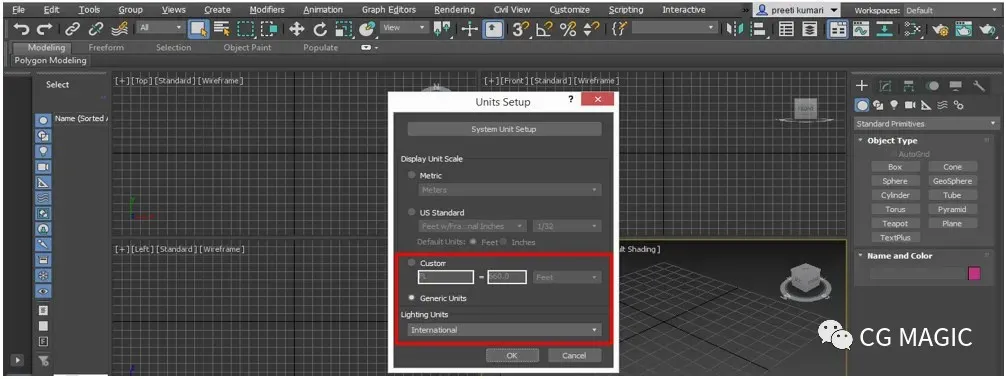
Task: Open Lighting Units International dropdown
Action: 504,330
